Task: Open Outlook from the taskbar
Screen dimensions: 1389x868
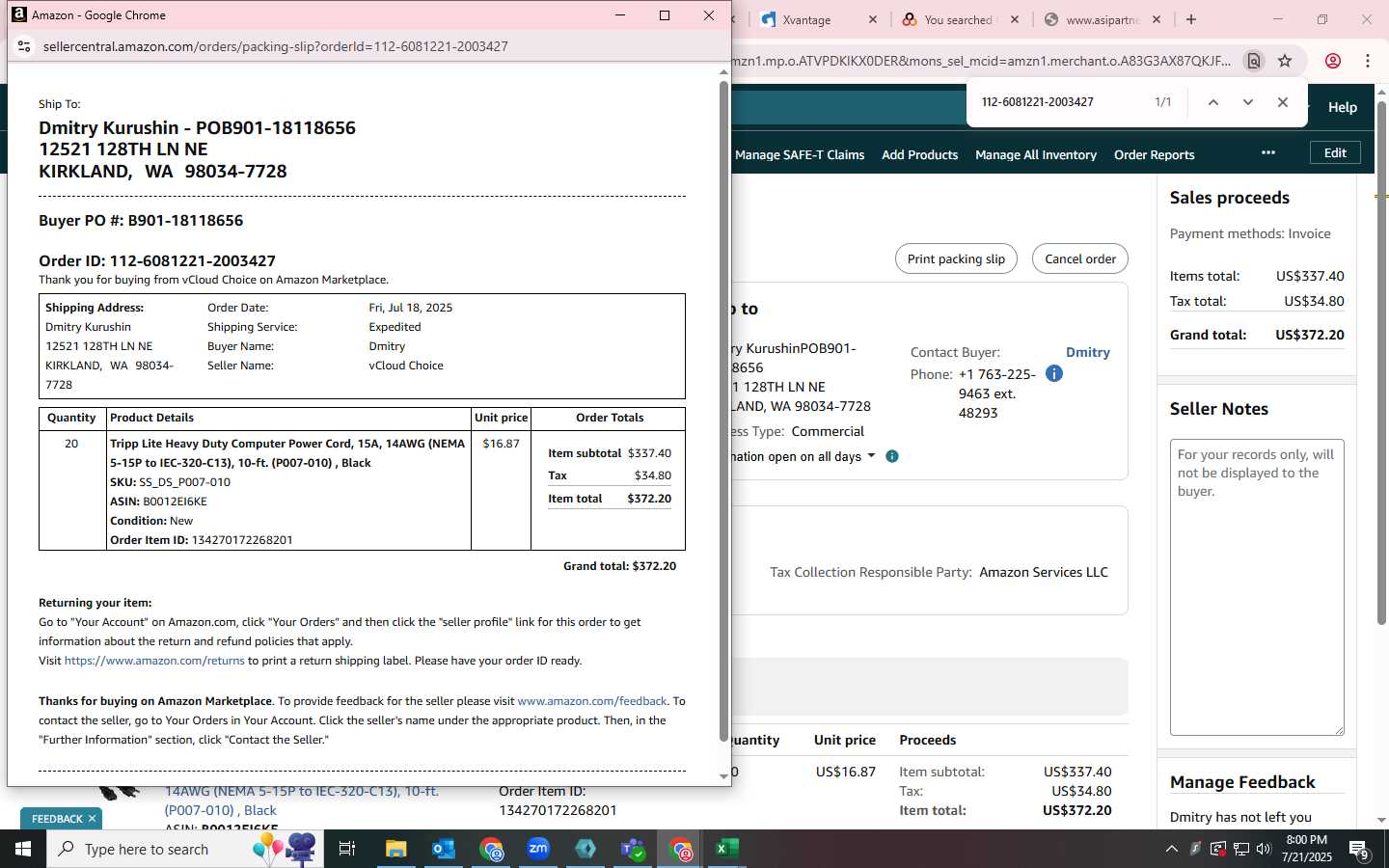Action: (444, 849)
